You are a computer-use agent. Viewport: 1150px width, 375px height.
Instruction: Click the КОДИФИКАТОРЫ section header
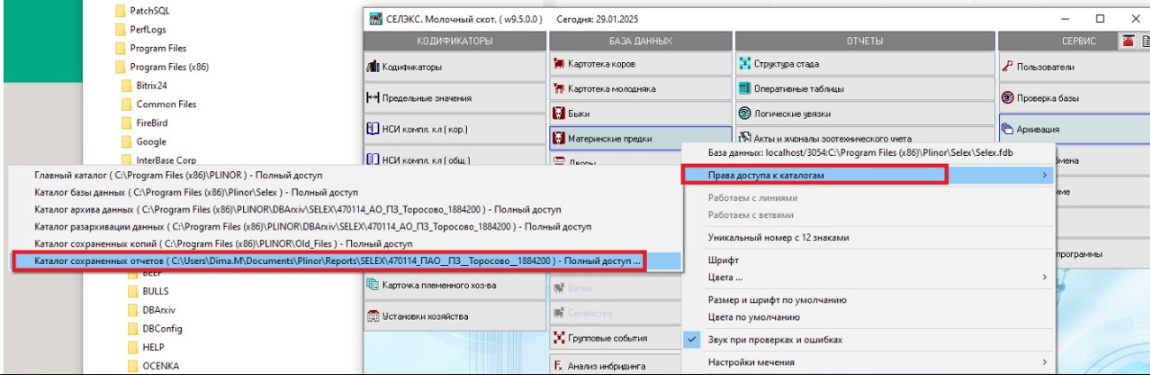(x=455, y=41)
